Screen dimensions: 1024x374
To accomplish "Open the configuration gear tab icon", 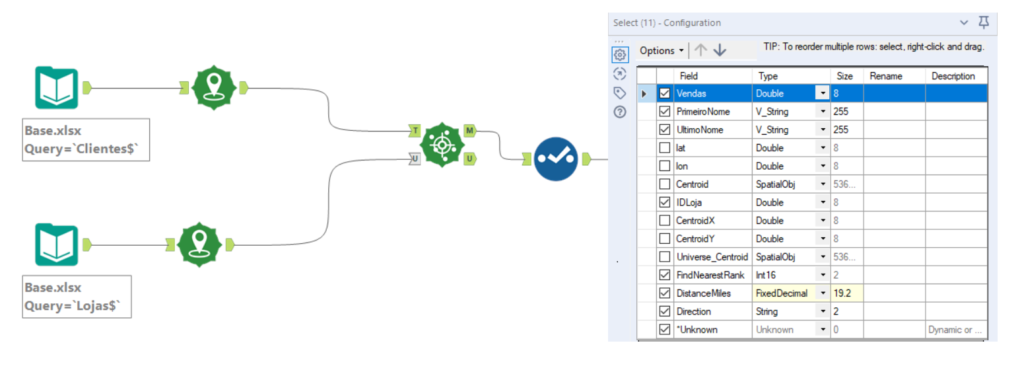I will 620,55.
